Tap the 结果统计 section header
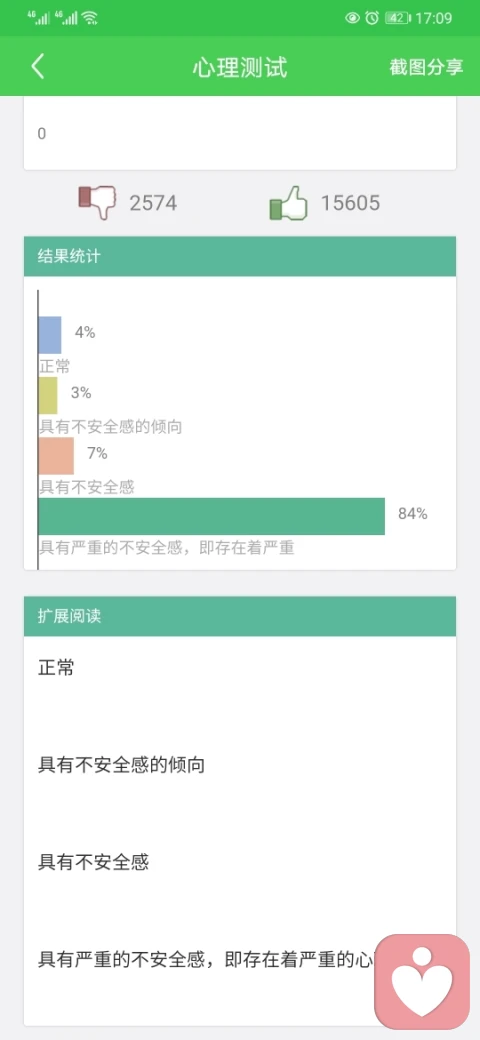 pos(240,256)
